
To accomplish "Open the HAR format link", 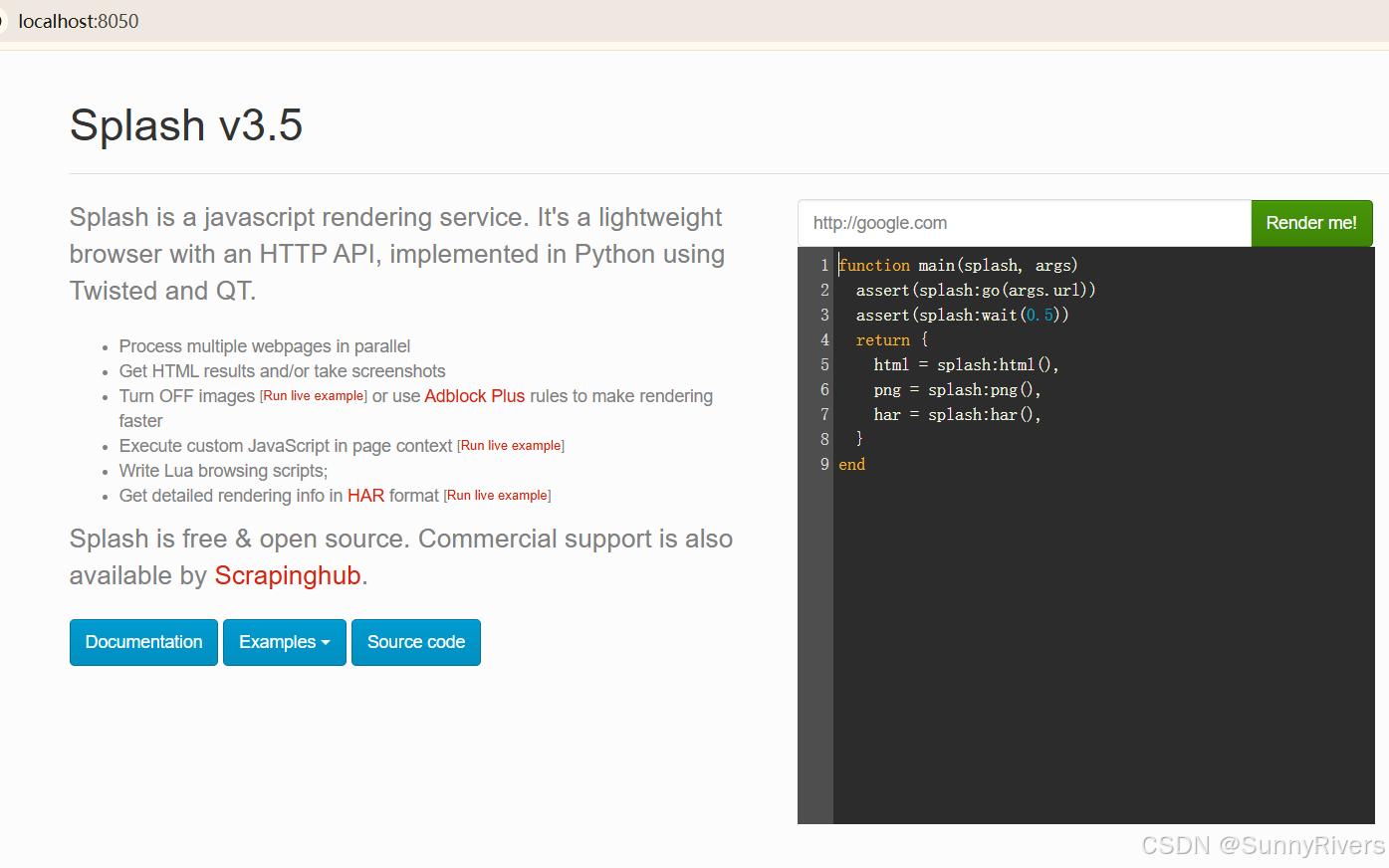I will click(x=365, y=496).
